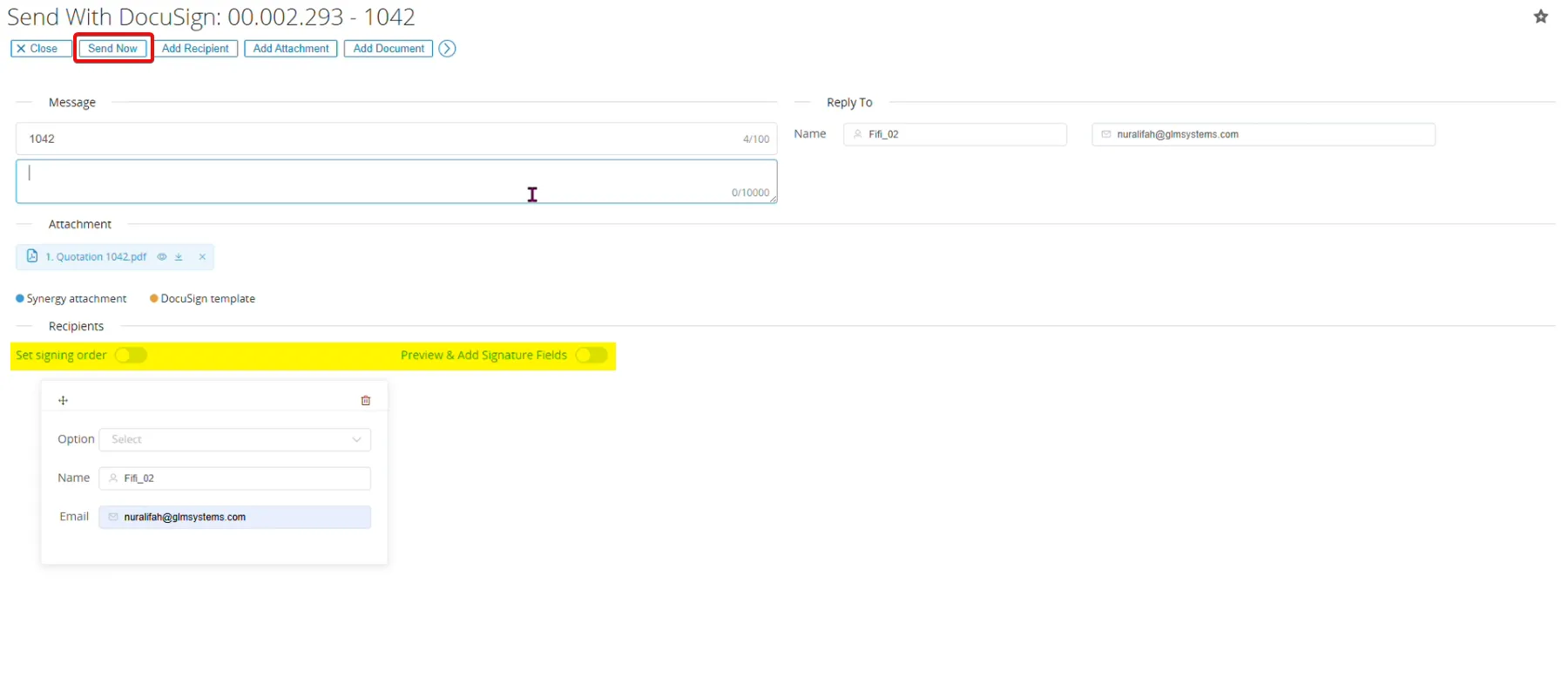Click the favorite star icon
The height and width of the screenshot is (678, 1568).
pyautogui.click(x=1540, y=17)
